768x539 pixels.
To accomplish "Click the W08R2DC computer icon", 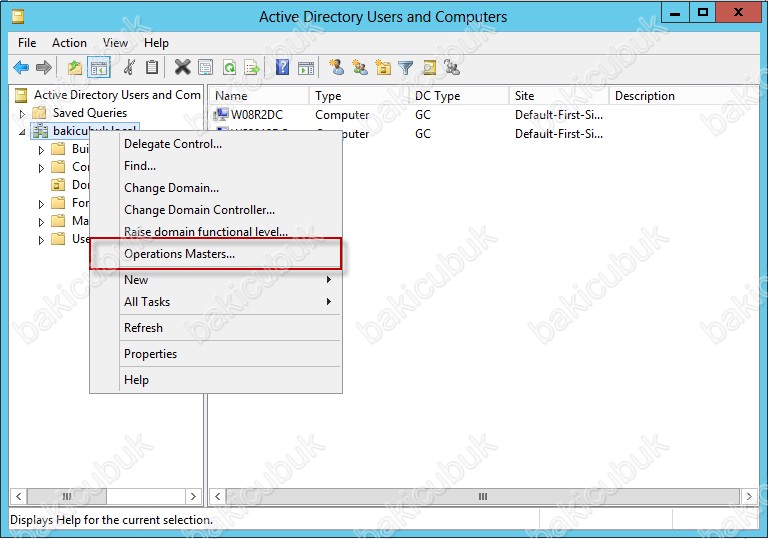I will 221,114.
